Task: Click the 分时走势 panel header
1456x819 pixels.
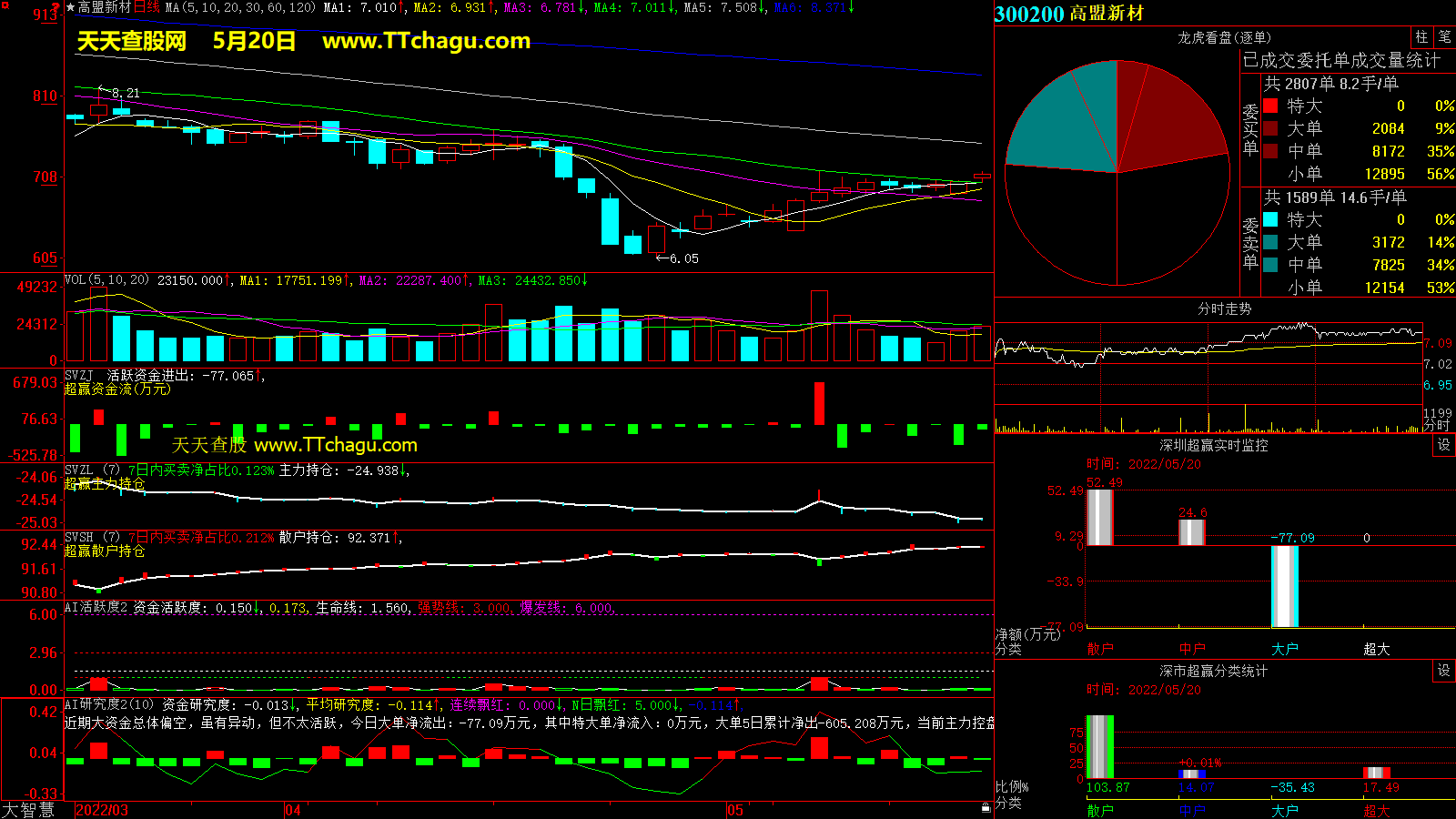Action: [1224, 308]
